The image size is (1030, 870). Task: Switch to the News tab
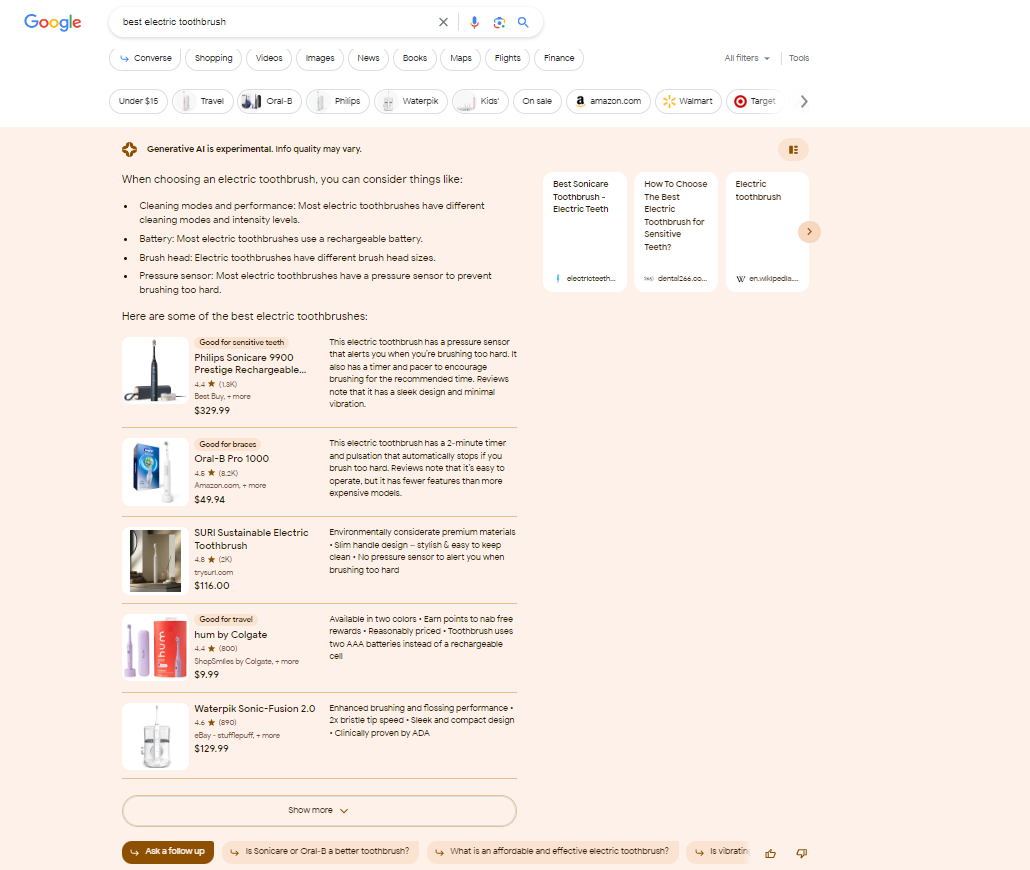coord(368,58)
